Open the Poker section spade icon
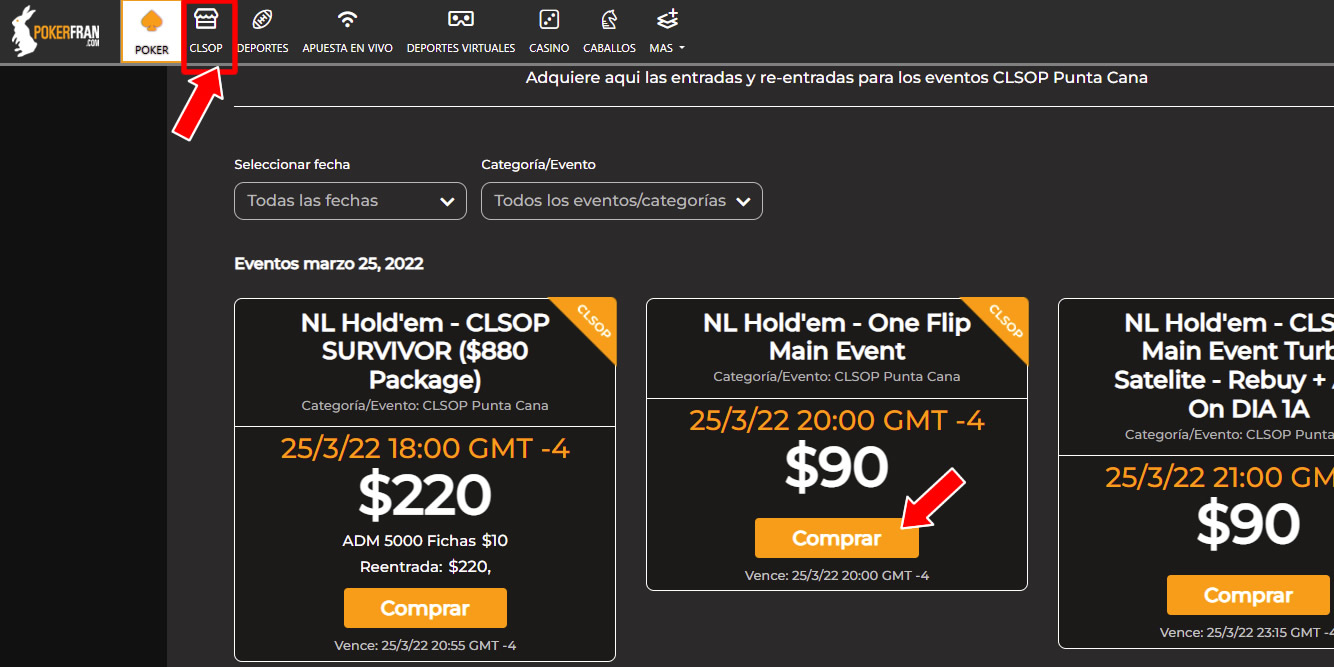This screenshot has height=667, width=1334. tap(151, 22)
